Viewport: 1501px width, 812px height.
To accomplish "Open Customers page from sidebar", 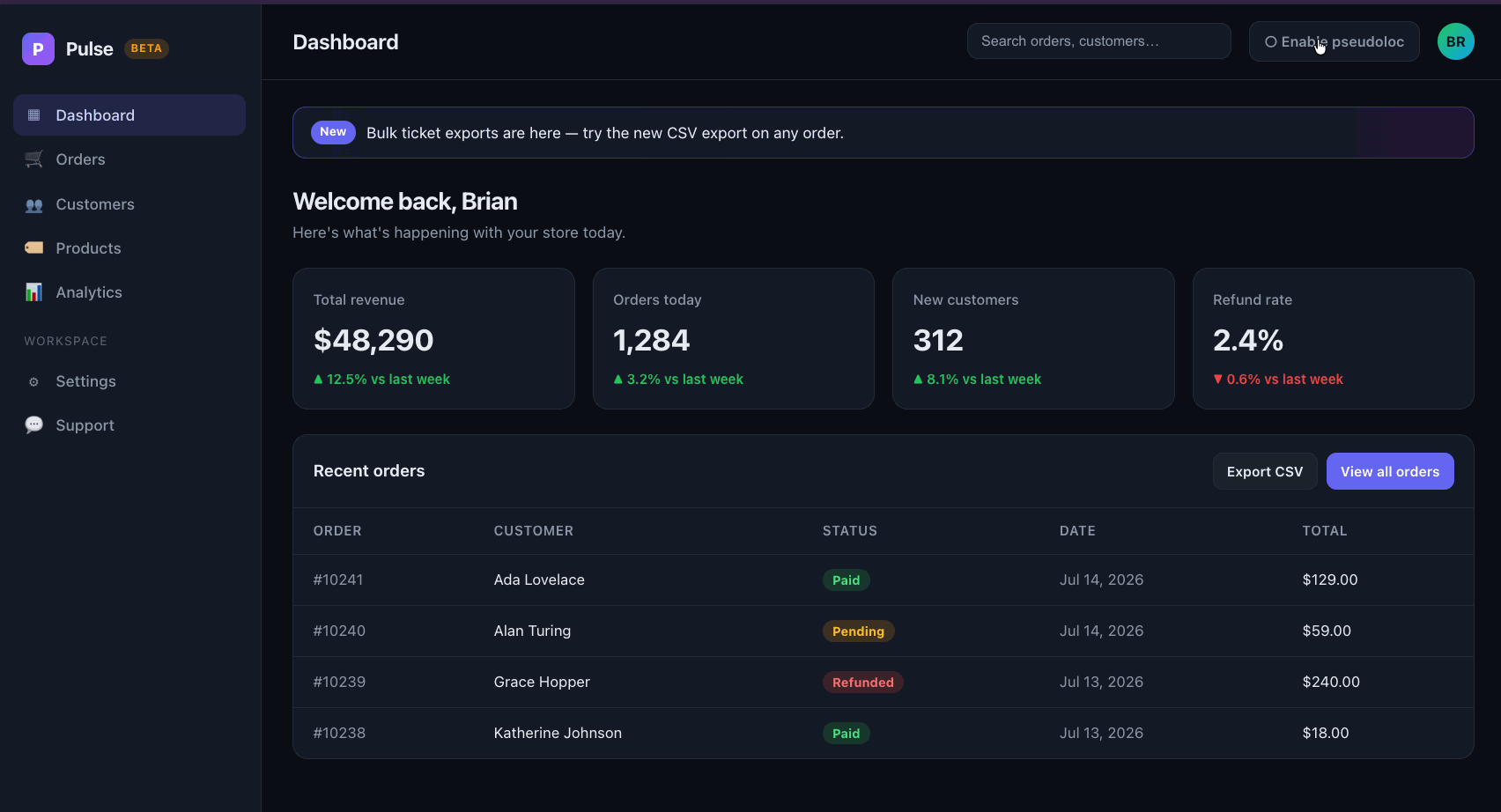I will pyautogui.click(x=129, y=204).
